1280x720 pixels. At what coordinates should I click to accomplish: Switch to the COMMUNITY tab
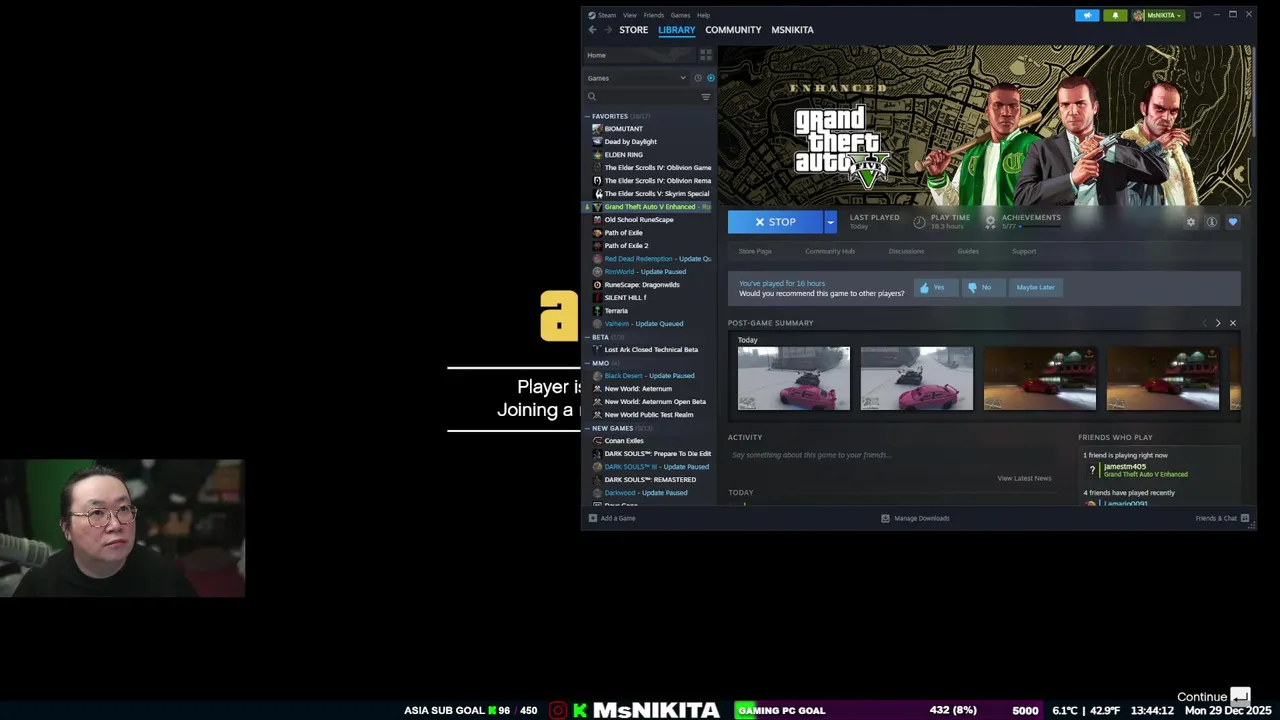(x=733, y=30)
